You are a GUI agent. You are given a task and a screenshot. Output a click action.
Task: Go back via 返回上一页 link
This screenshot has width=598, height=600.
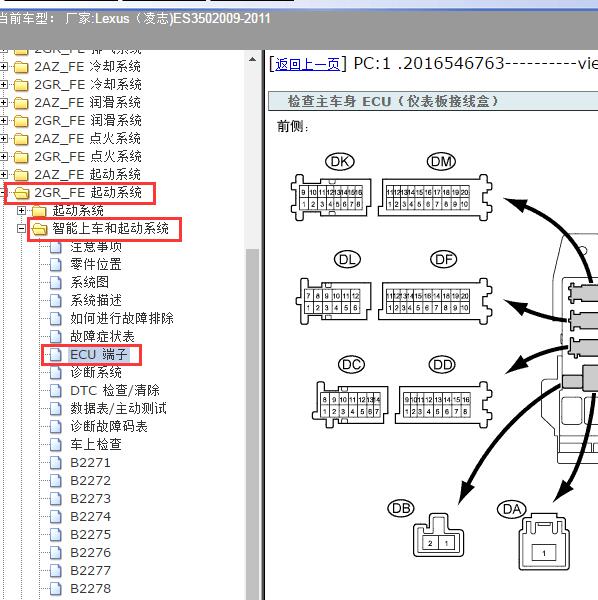pos(307,64)
